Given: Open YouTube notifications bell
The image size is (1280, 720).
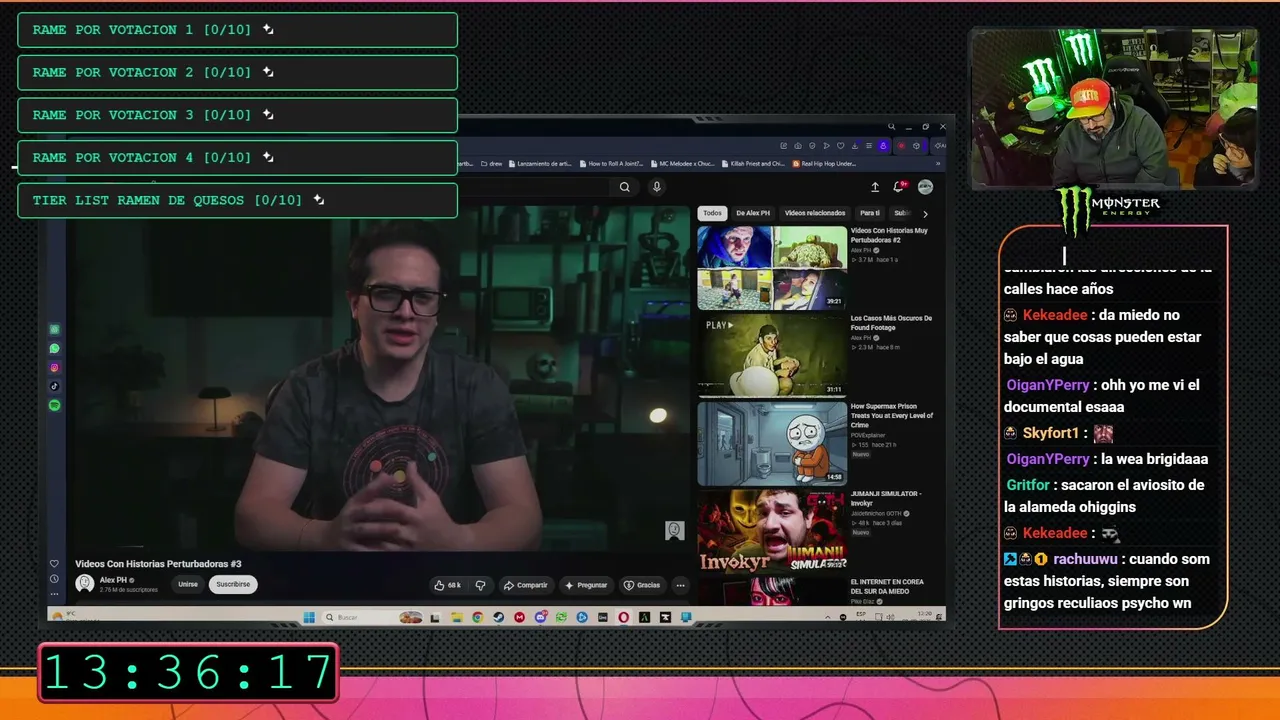Looking at the screenshot, I should point(899,187).
